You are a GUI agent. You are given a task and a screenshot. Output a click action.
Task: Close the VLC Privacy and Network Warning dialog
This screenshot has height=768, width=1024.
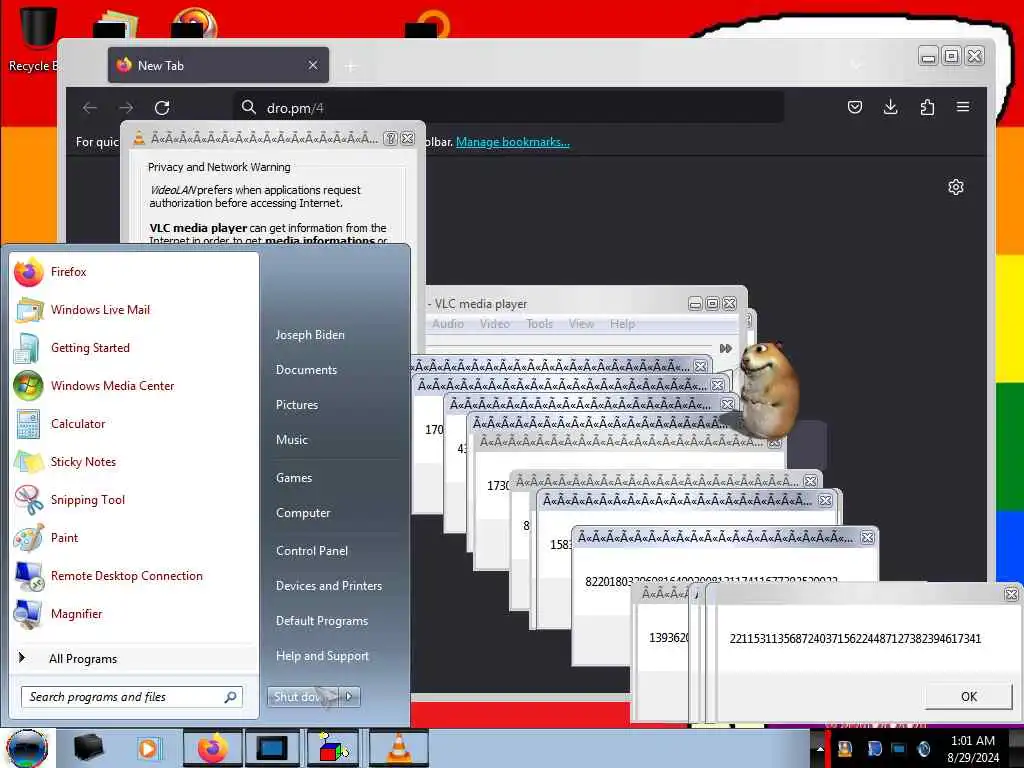click(x=408, y=138)
